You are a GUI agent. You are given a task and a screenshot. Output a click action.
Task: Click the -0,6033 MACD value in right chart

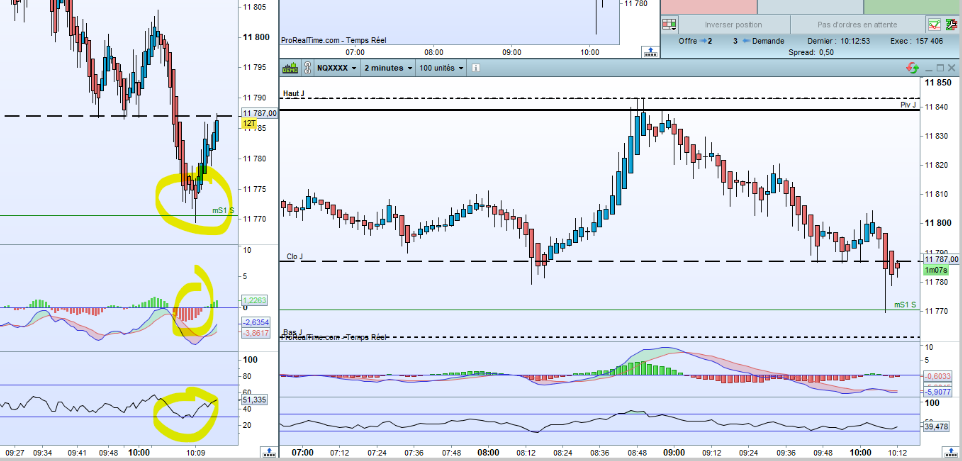[939, 376]
